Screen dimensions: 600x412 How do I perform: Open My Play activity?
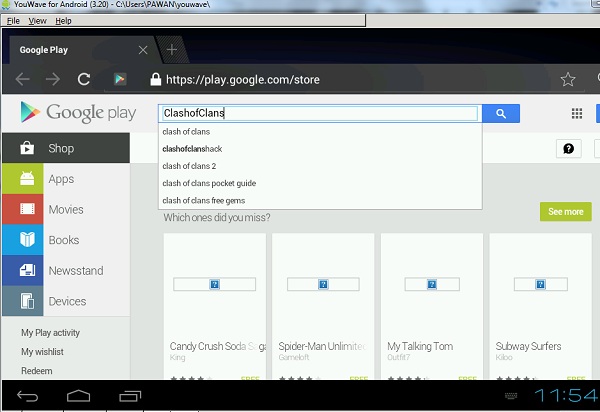click(51, 333)
